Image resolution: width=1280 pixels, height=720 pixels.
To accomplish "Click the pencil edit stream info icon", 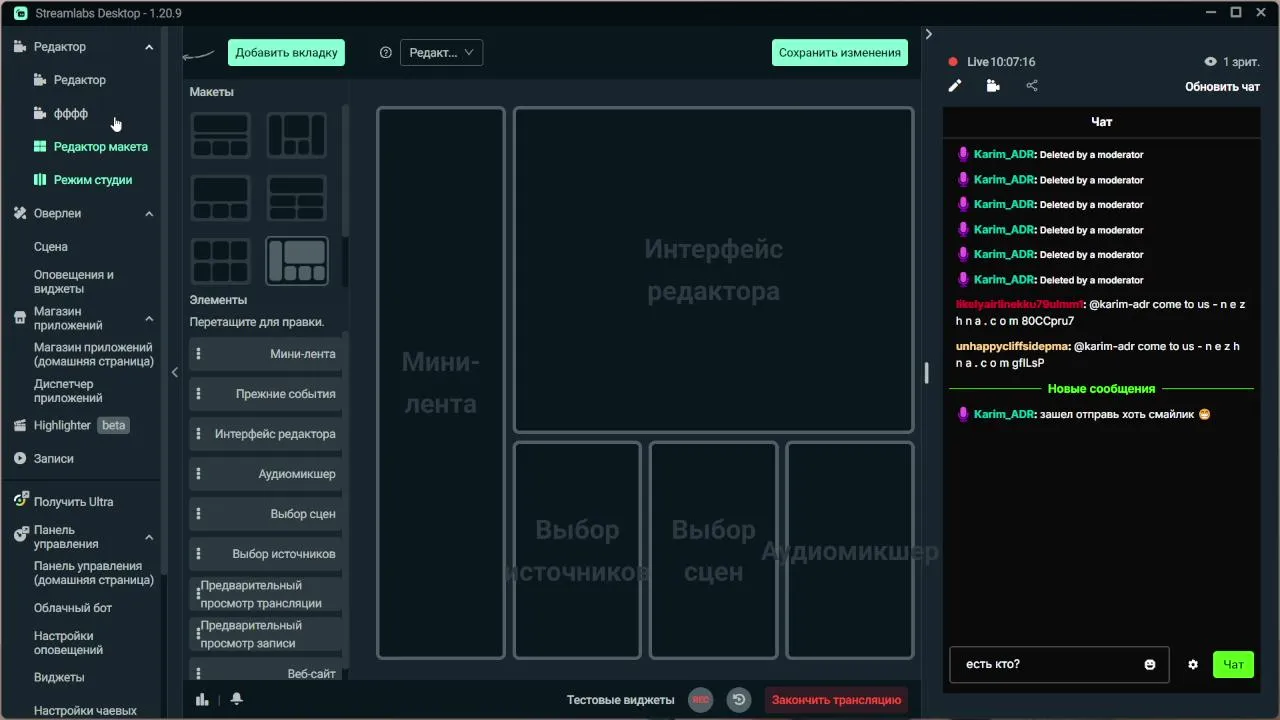I will coord(955,86).
